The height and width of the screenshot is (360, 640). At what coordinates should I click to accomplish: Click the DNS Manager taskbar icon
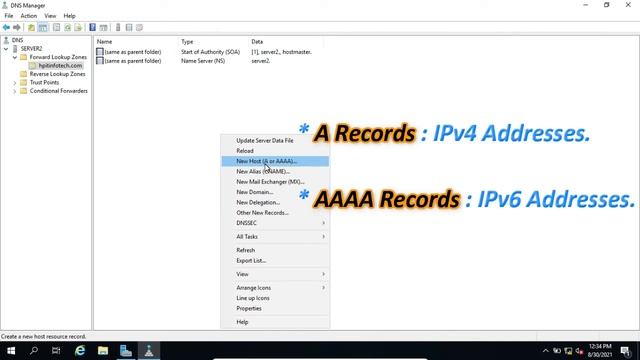click(x=149, y=351)
